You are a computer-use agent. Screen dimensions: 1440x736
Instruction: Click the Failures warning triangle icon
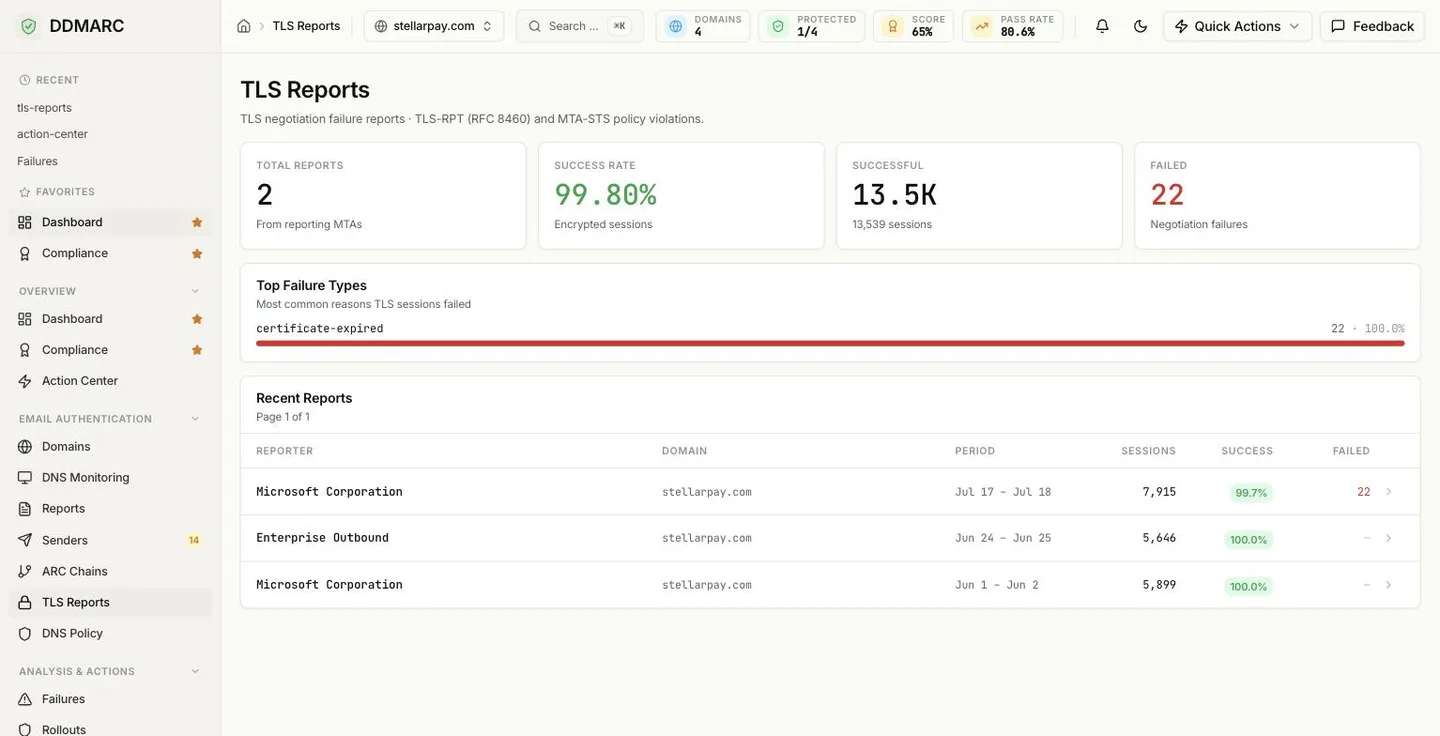pyautogui.click(x=25, y=699)
